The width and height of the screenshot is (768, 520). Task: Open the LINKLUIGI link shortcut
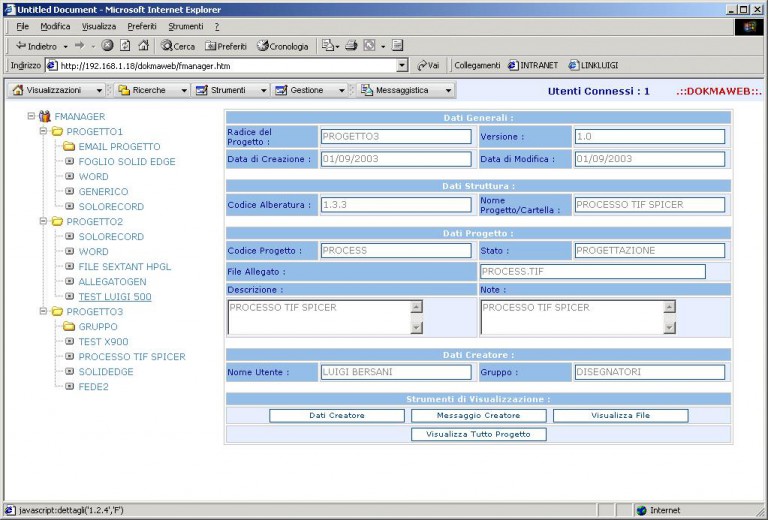[593, 65]
